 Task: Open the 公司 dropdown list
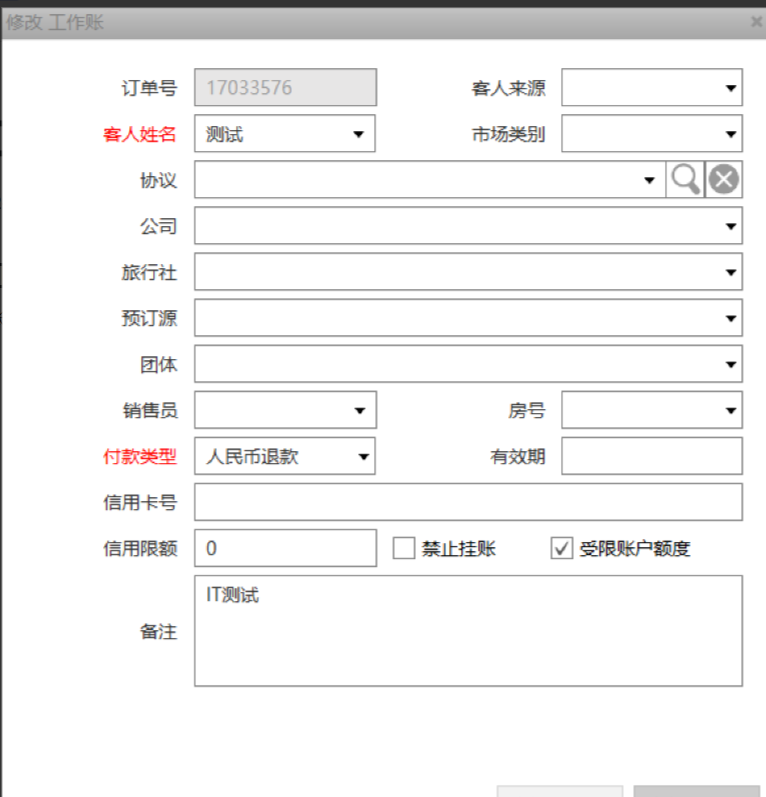point(731,226)
